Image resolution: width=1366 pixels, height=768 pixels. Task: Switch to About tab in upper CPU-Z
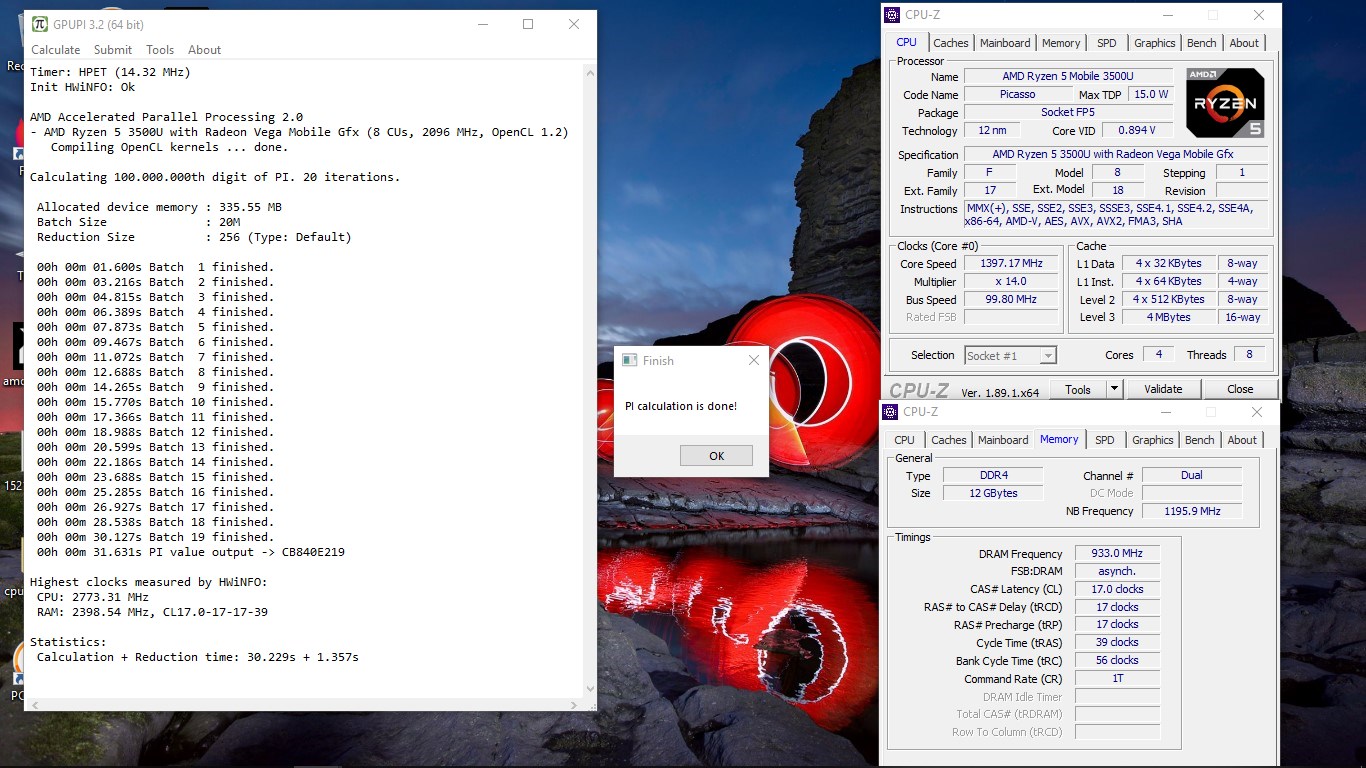(x=1244, y=43)
